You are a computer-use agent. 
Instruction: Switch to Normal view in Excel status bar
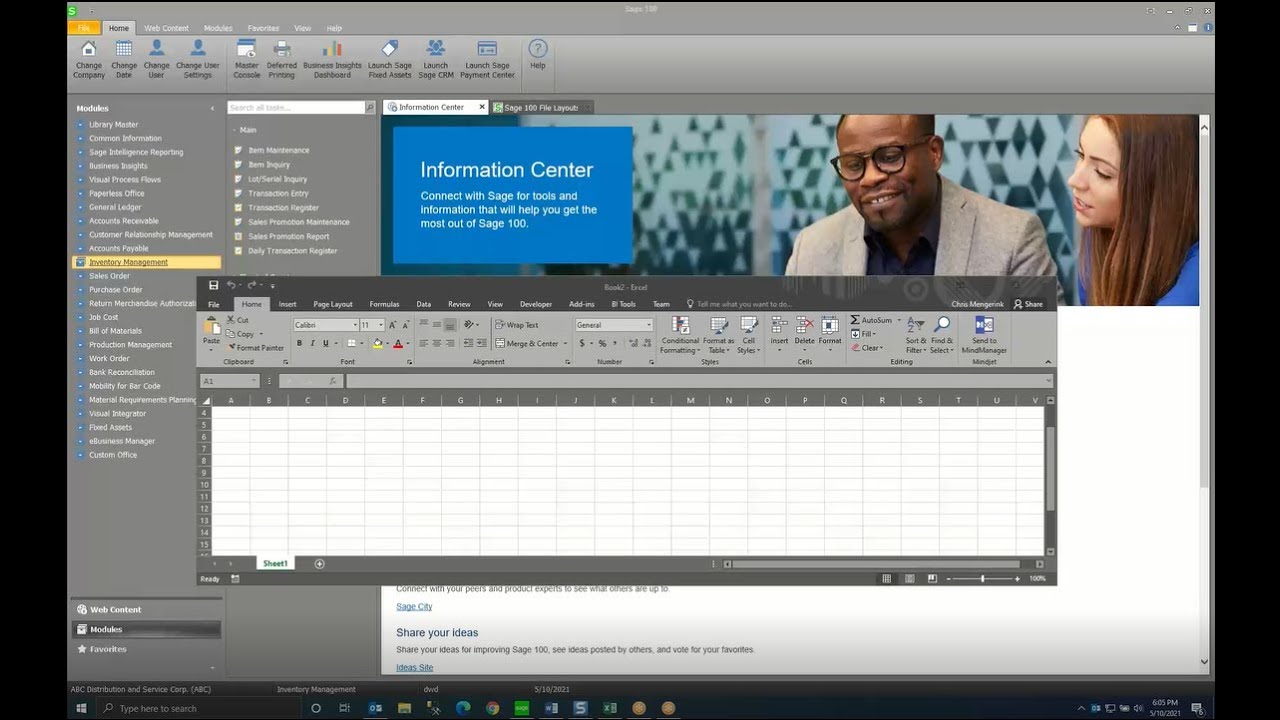(886, 579)
